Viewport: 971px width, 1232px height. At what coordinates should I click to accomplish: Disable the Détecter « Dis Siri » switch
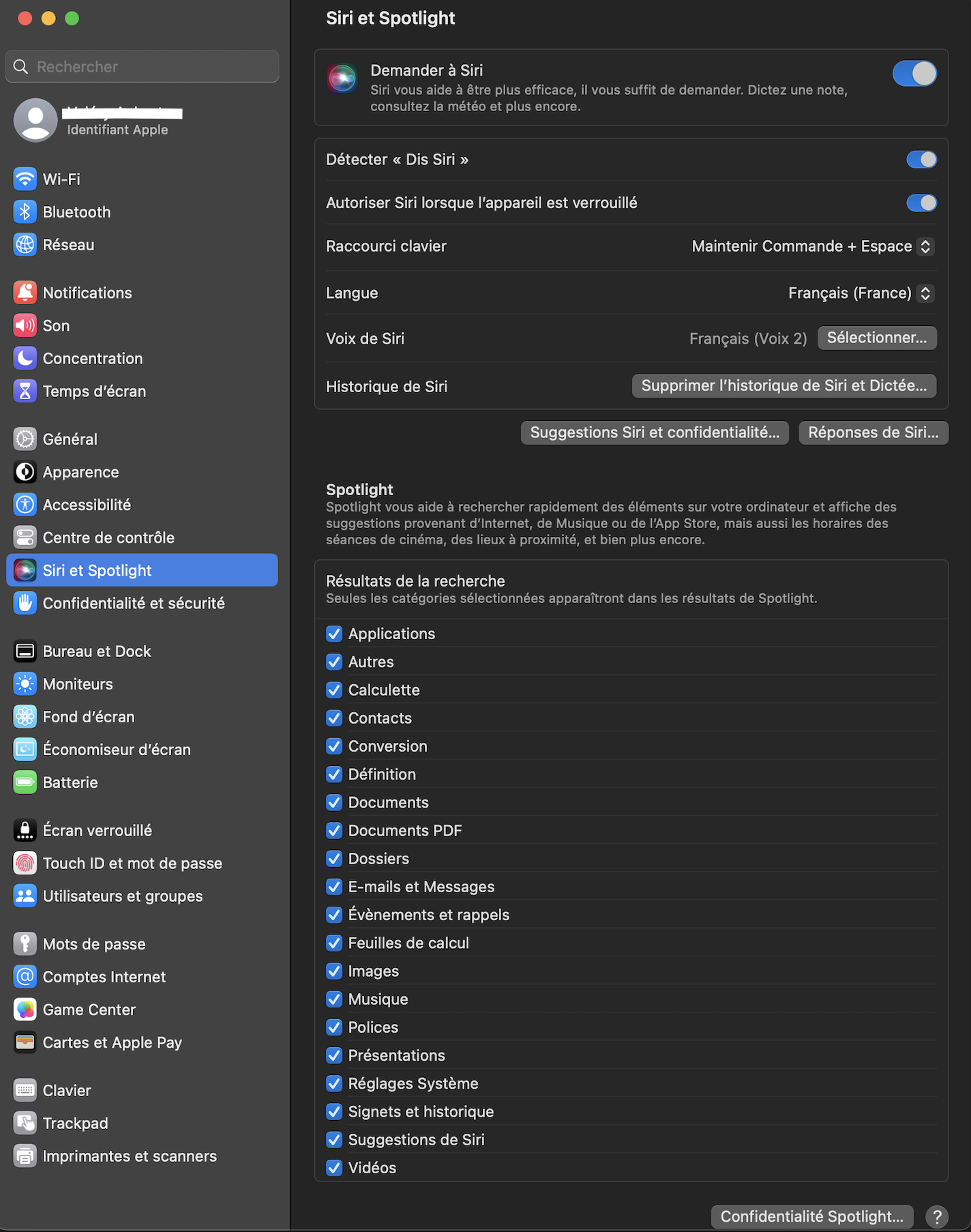coord(921,160)
